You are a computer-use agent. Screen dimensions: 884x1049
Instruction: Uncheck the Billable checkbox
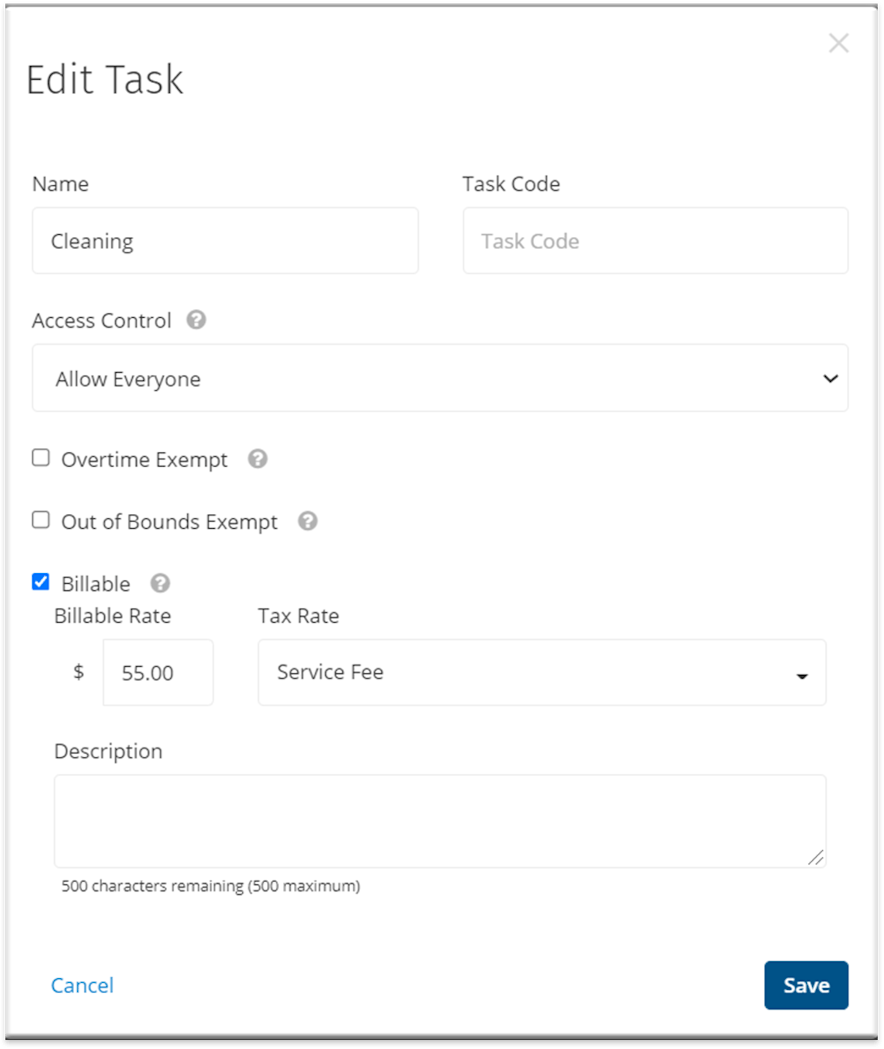(41, 581)
